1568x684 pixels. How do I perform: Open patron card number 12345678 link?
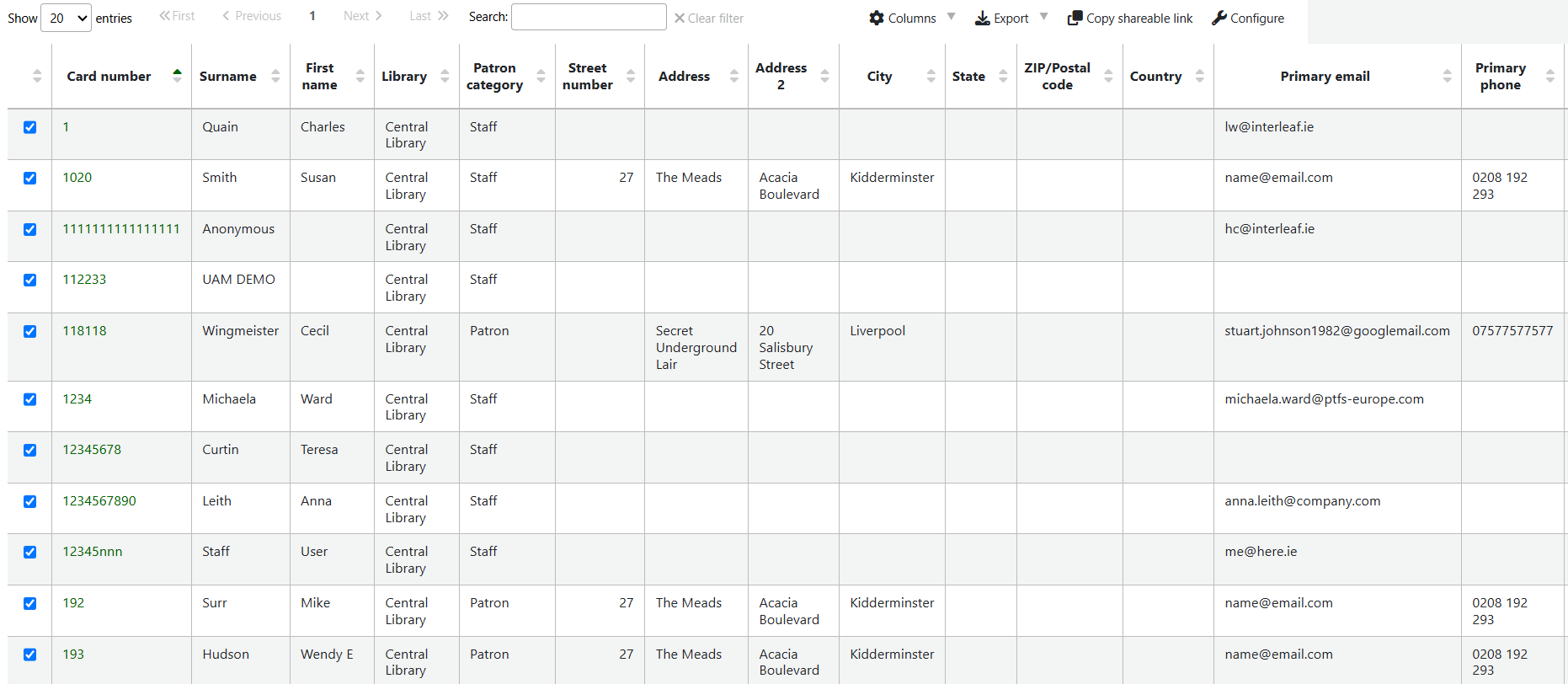click(x=92, y=450)
